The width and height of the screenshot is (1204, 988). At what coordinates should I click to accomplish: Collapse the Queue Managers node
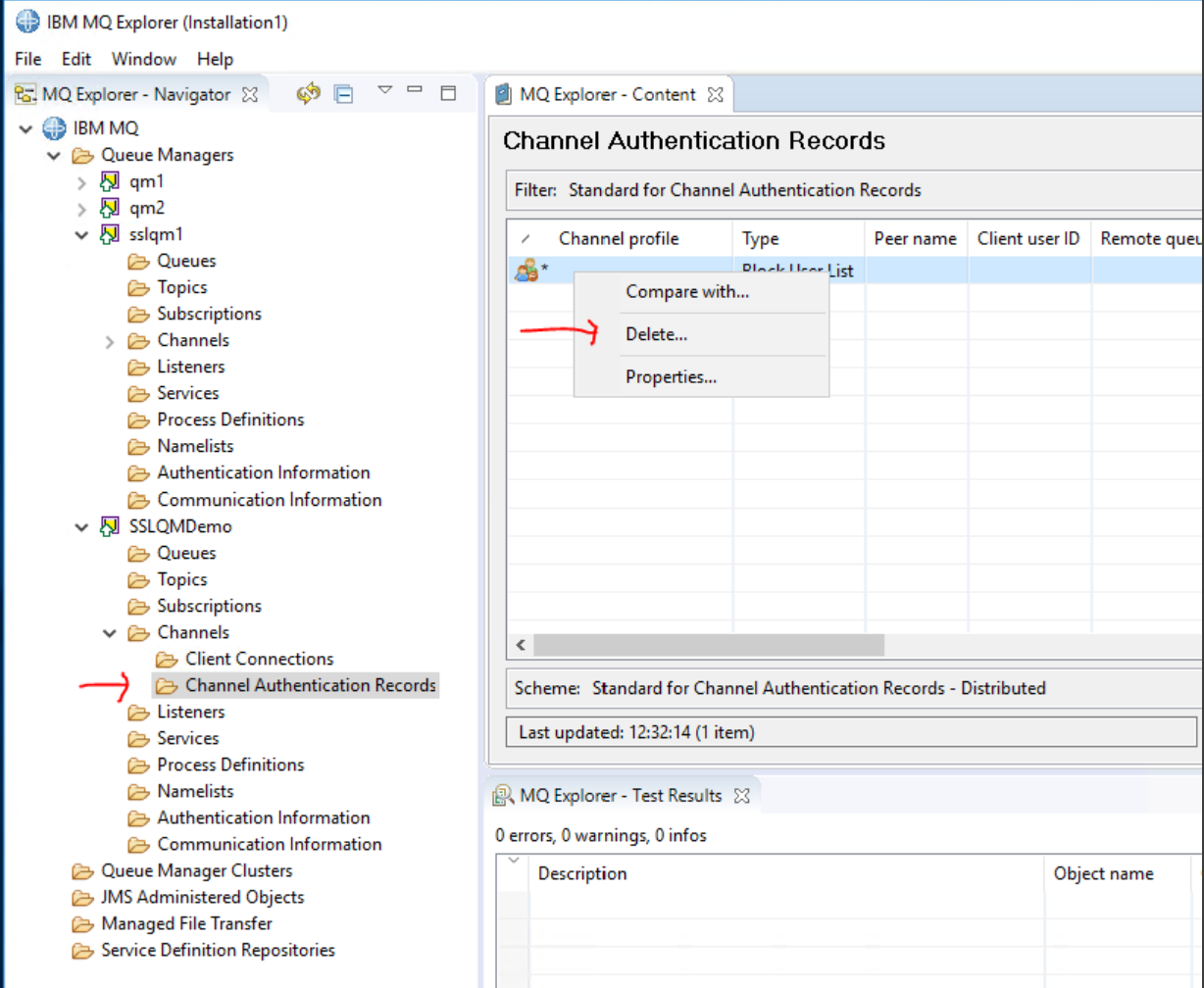pyautogui.click(x=54, y=155)
